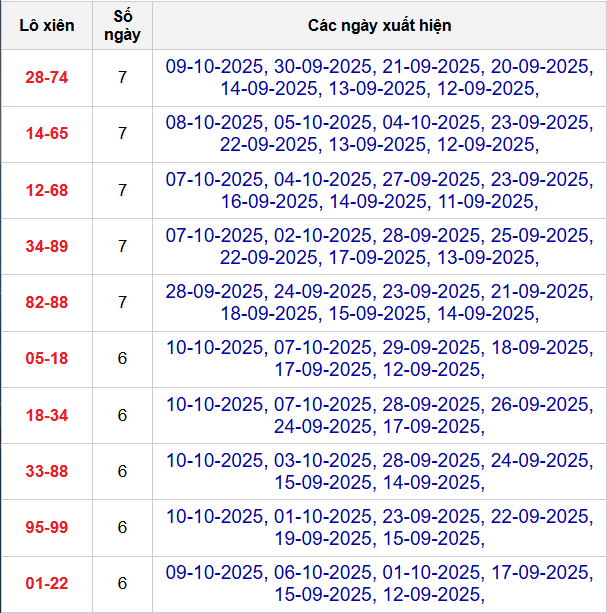The height and width of the screenshot is (613, 607).
Task: Open the 01-22 lô xiên entry
Action: (x=46, y=583)
